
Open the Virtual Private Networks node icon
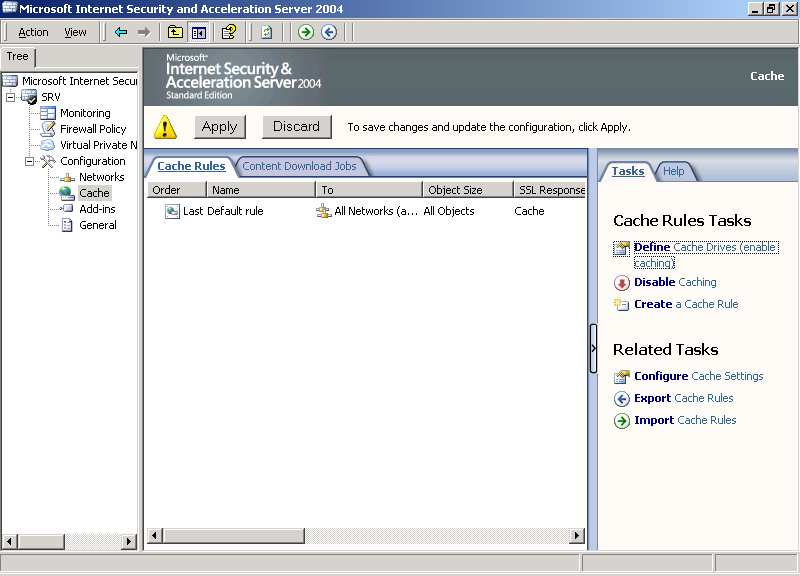coord(47,145)
